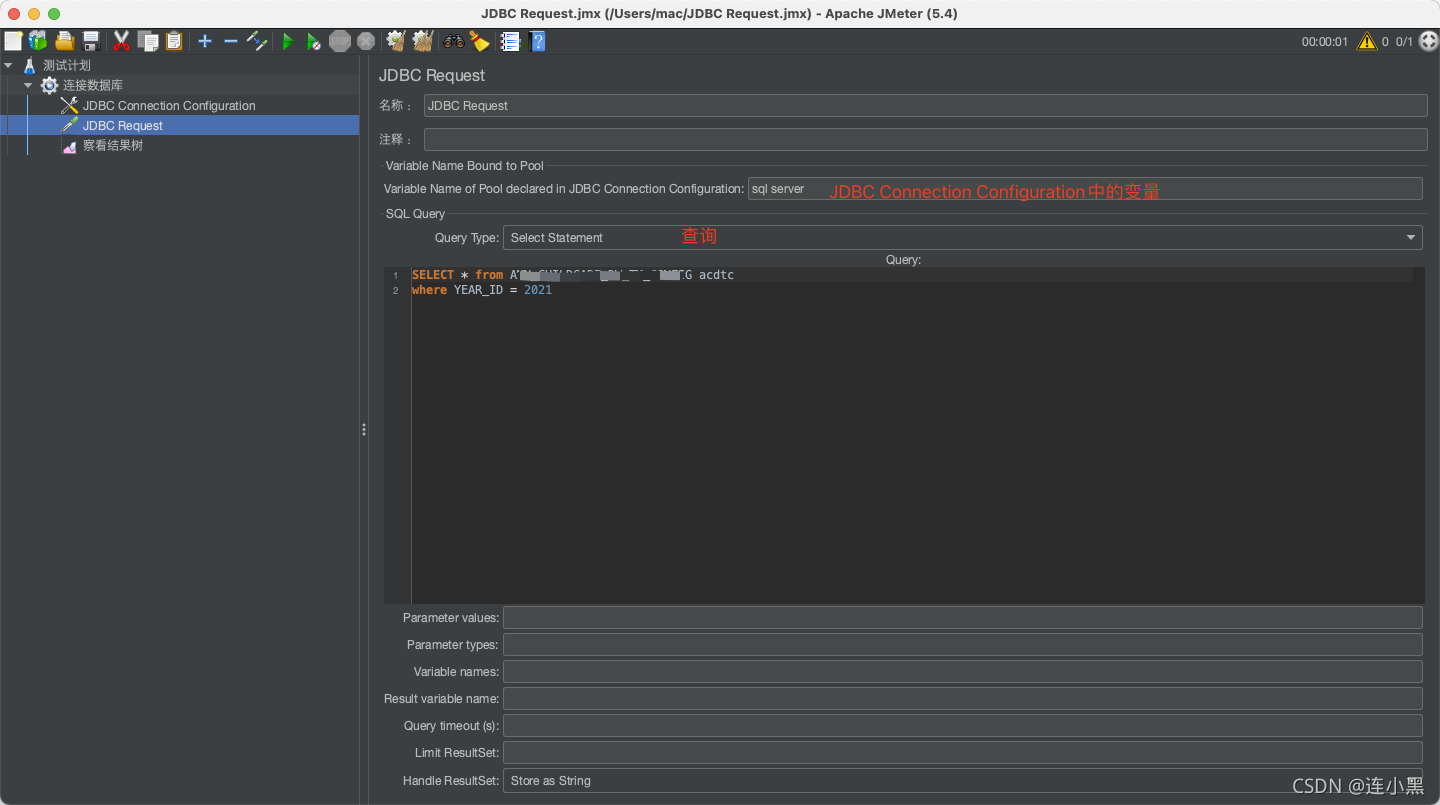
Task: Expand all tree nodes with plus icon
Action: point(205,41)
